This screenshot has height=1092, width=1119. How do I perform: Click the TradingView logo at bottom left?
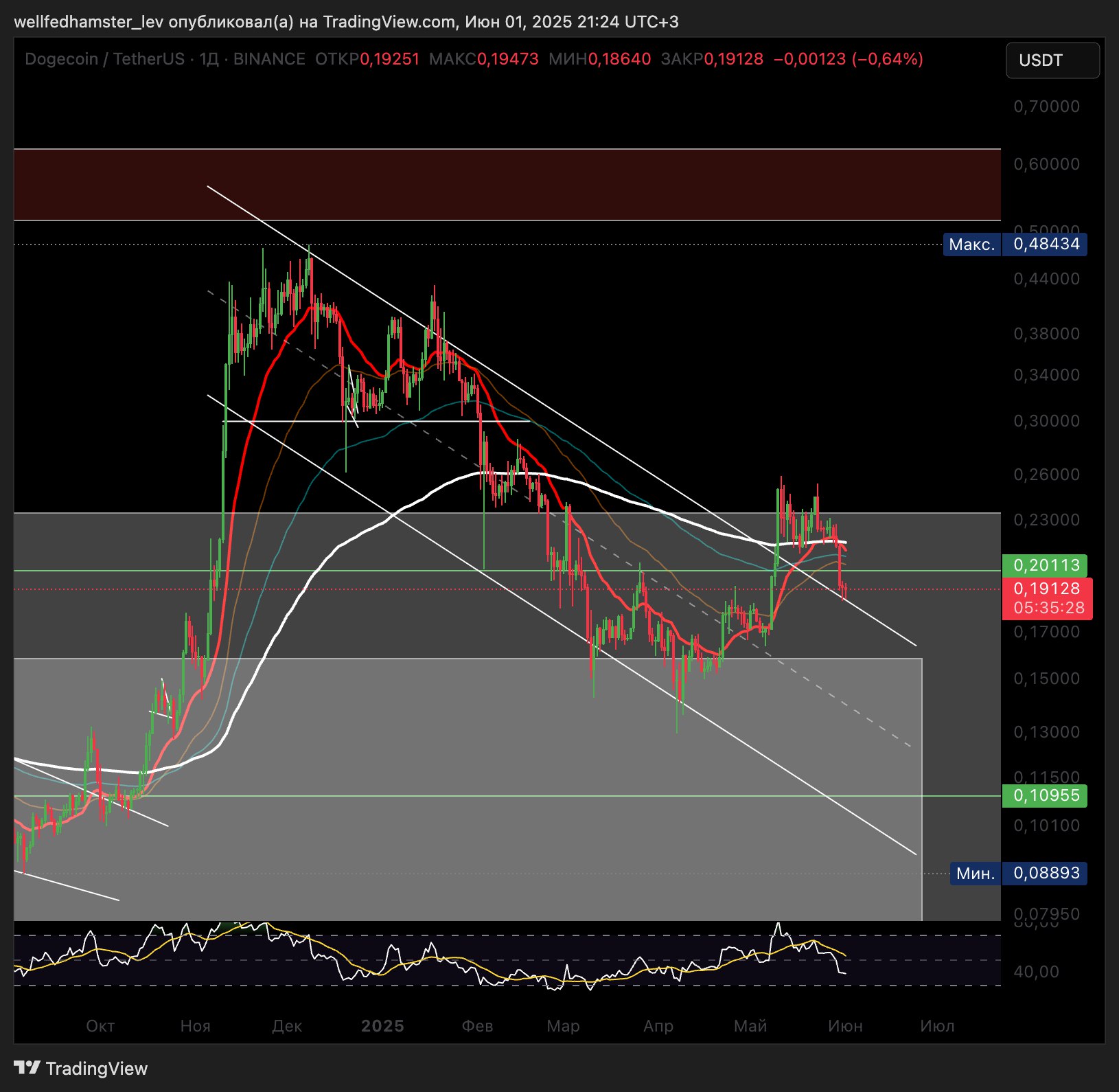point(81,1069)
